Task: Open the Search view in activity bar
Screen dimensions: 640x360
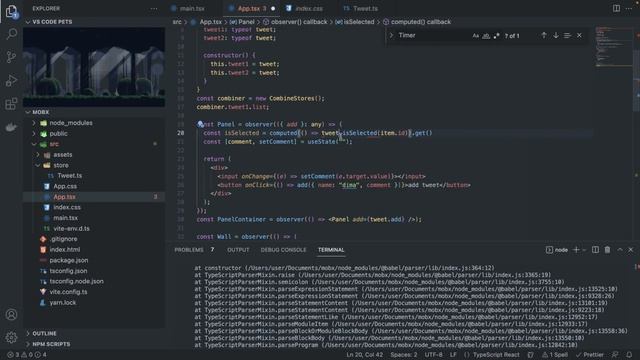Action: tap(11, 34)
